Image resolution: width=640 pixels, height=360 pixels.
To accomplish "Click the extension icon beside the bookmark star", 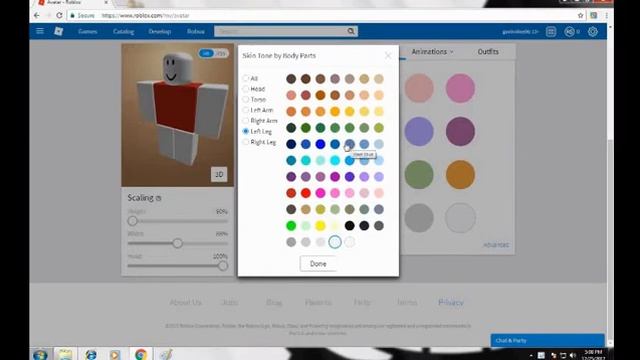I will tap(593, 16).
